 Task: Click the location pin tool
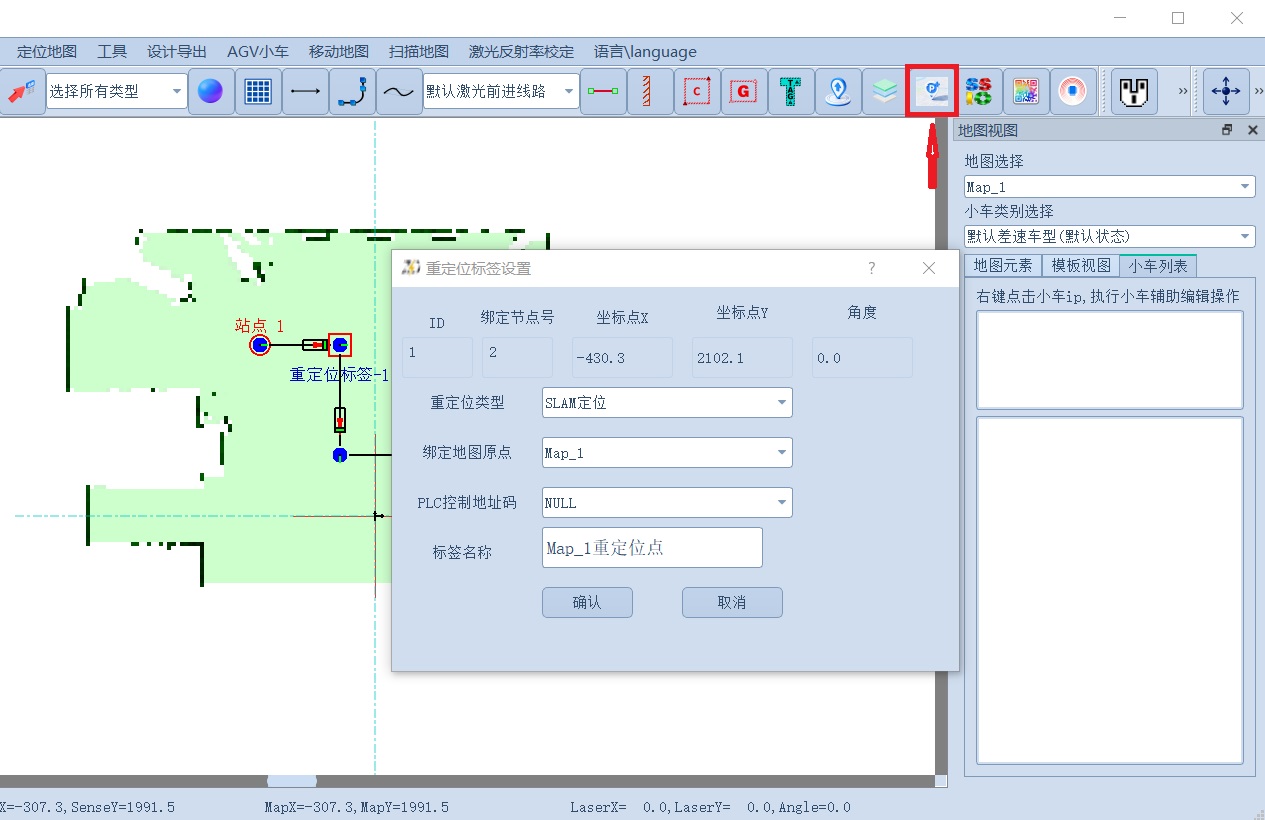tap(838, 91)
